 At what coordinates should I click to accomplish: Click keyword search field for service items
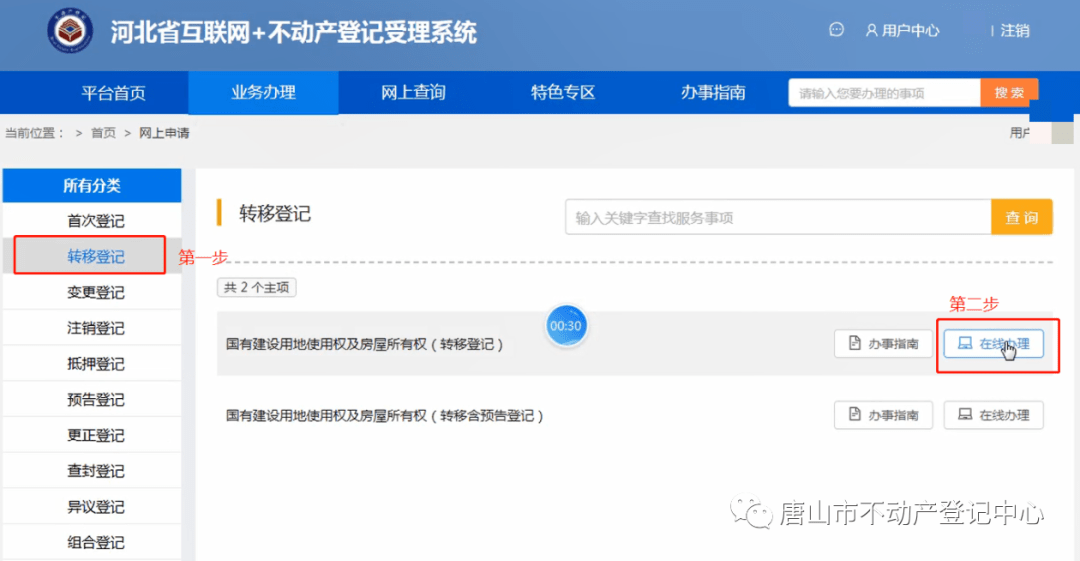777,217
